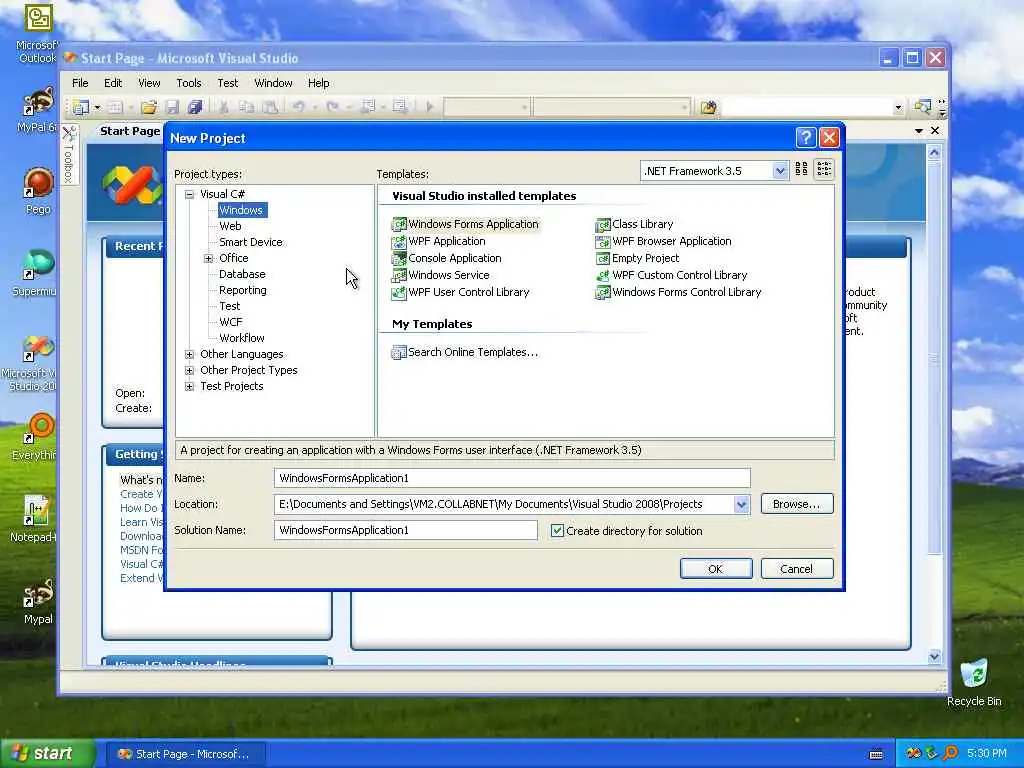Expand the Other Project Types node
Screen dimensions: 1024x768
(x=189, y=370)
